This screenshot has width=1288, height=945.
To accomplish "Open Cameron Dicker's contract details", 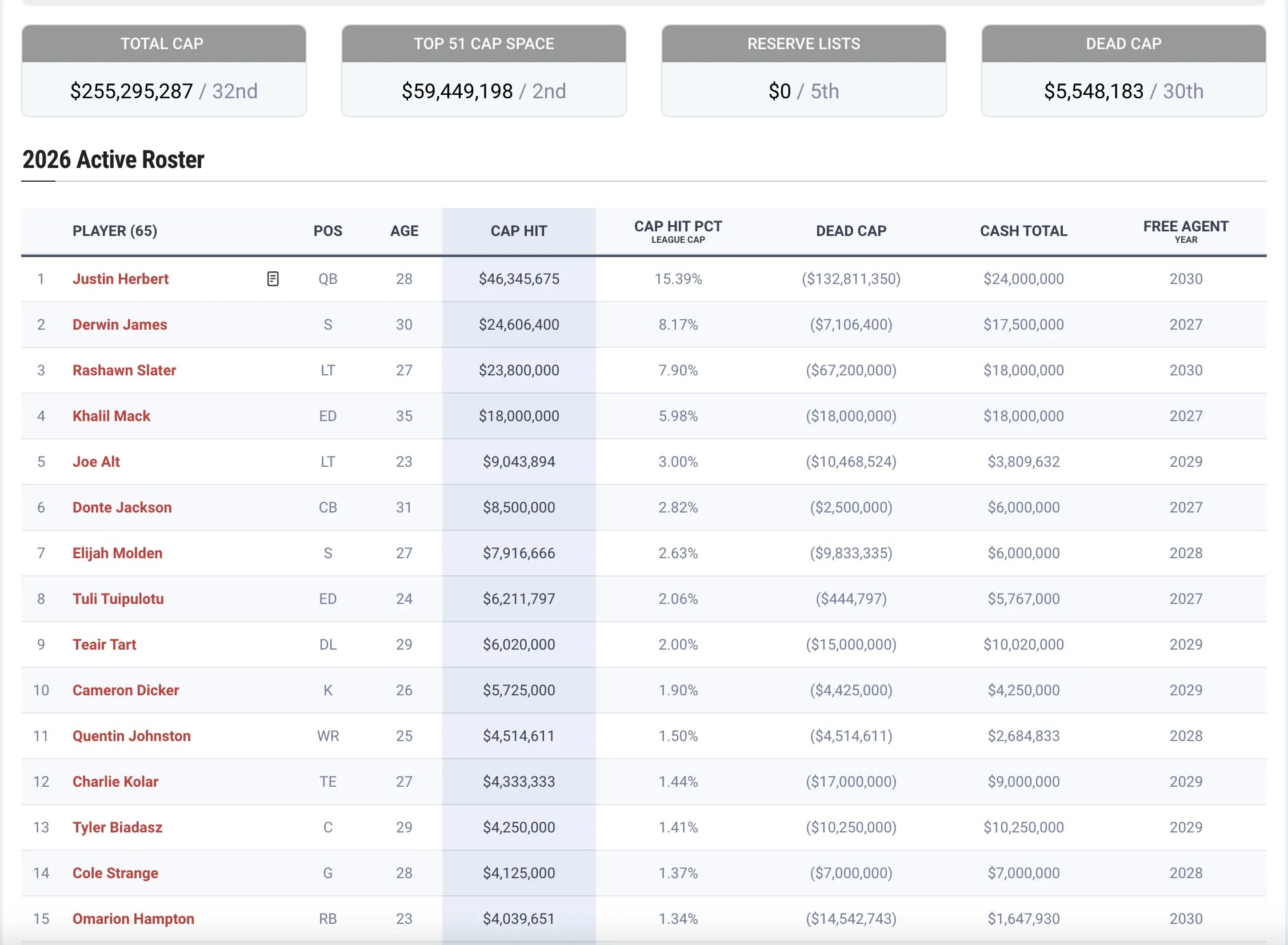I will 125,690.
